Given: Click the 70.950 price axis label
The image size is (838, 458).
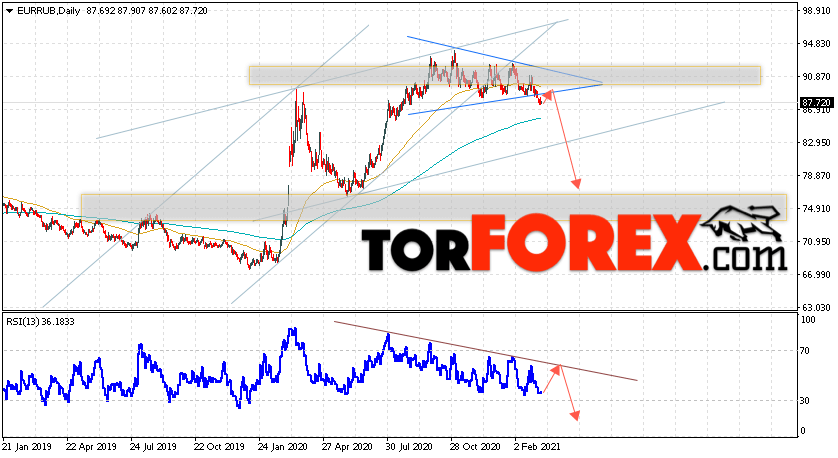Looking at the screenshot, I should coord(816,242).
